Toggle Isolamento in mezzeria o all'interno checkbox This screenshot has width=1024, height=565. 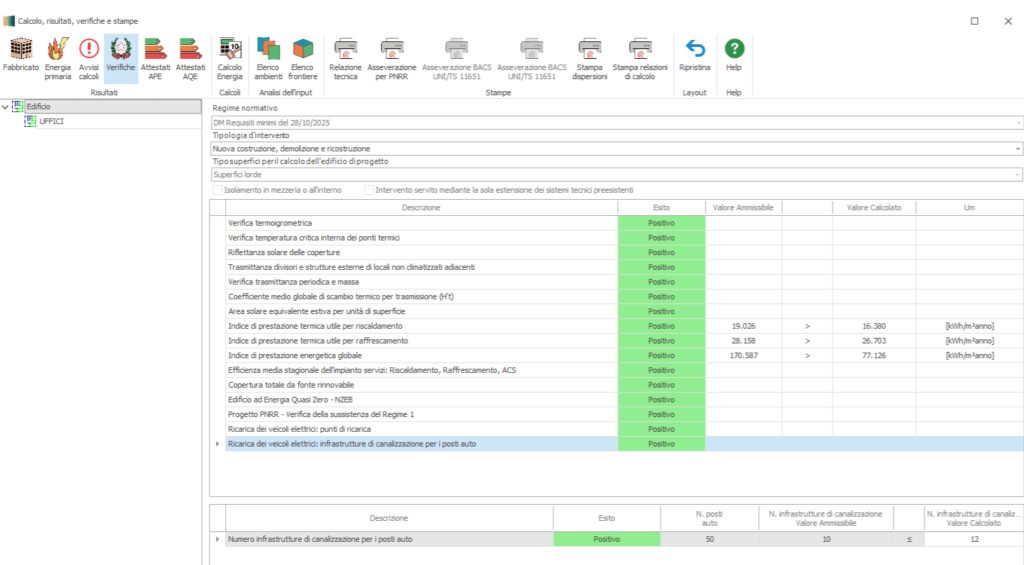(217, 190)
